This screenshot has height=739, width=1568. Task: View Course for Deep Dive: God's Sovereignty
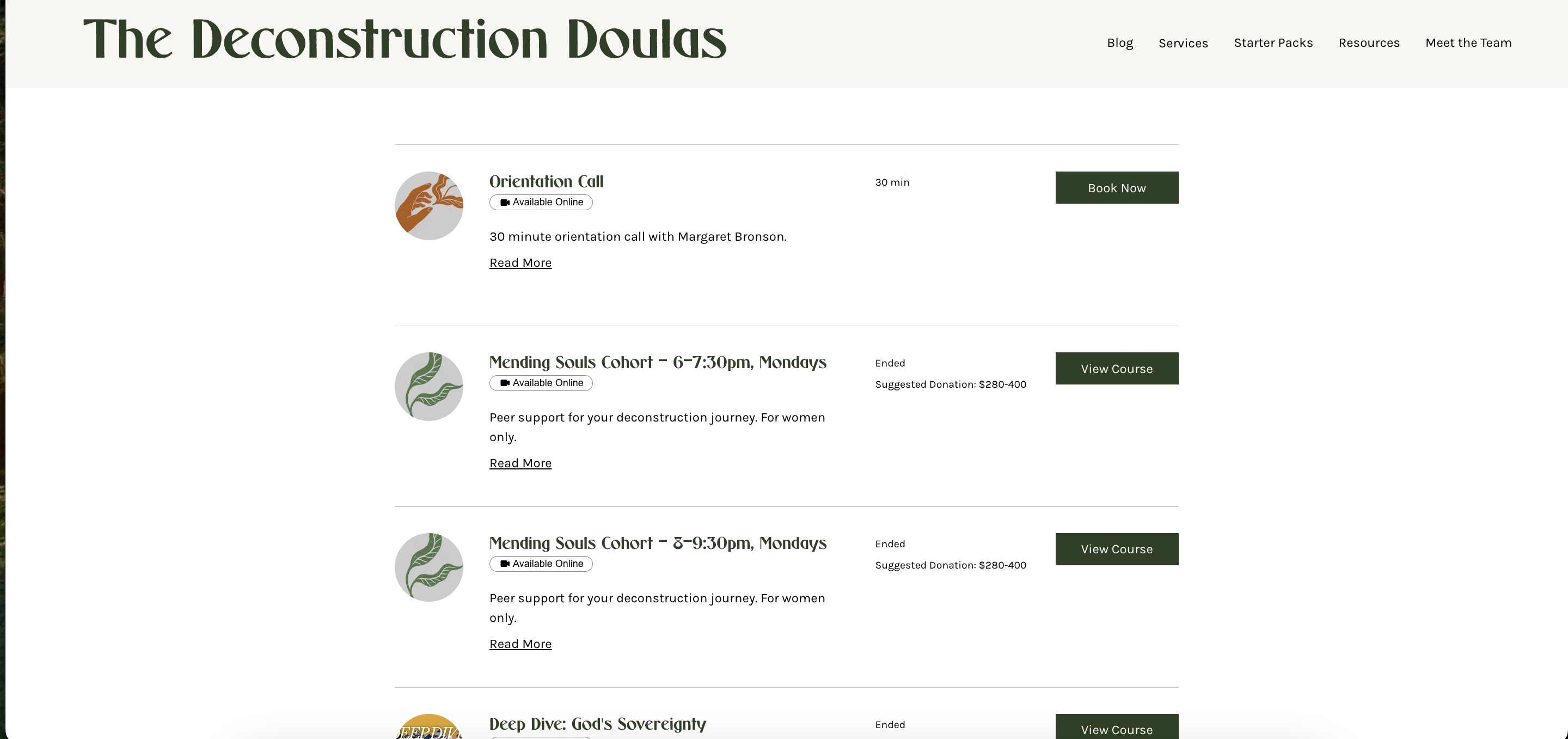click(1116, 728)
